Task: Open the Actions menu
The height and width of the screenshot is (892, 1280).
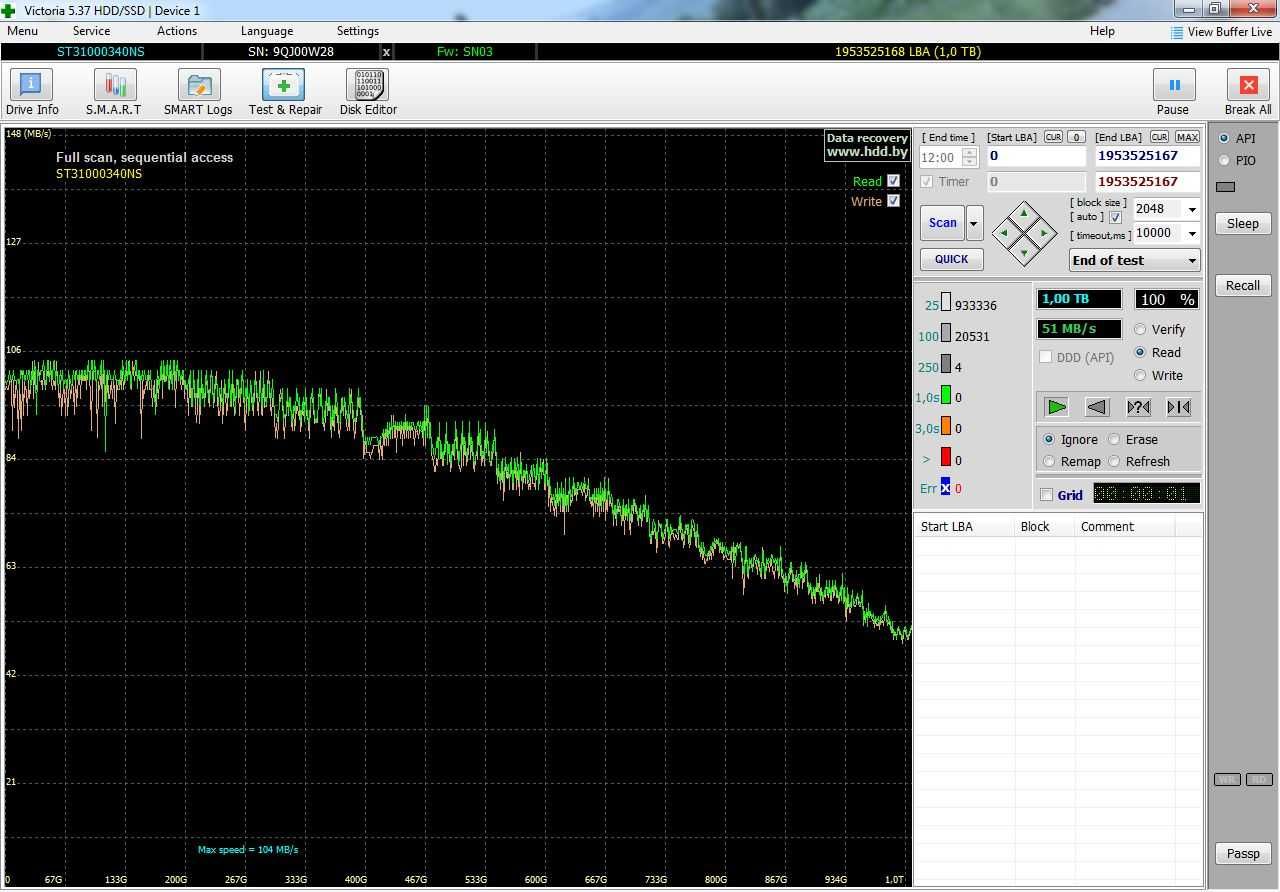Action: (177, 31)
